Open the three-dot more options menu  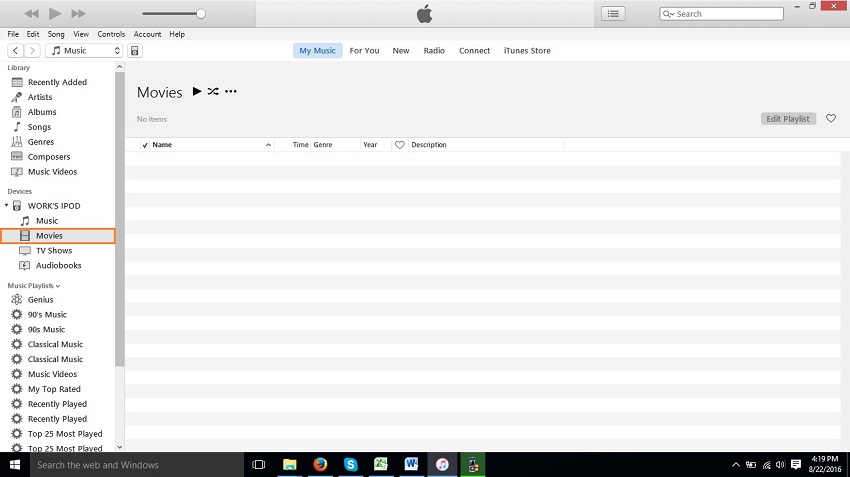pyautogui.click(x=231, y=92)
